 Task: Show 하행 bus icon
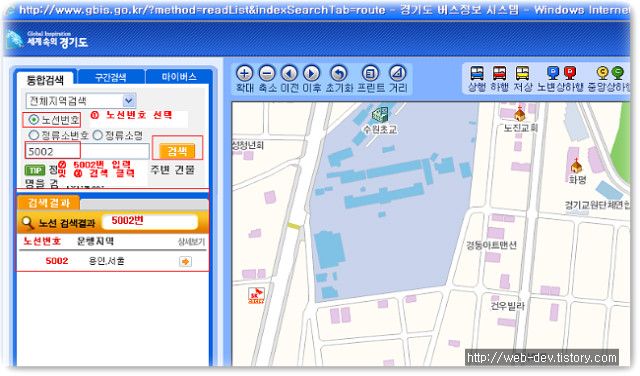coord(499,73)
